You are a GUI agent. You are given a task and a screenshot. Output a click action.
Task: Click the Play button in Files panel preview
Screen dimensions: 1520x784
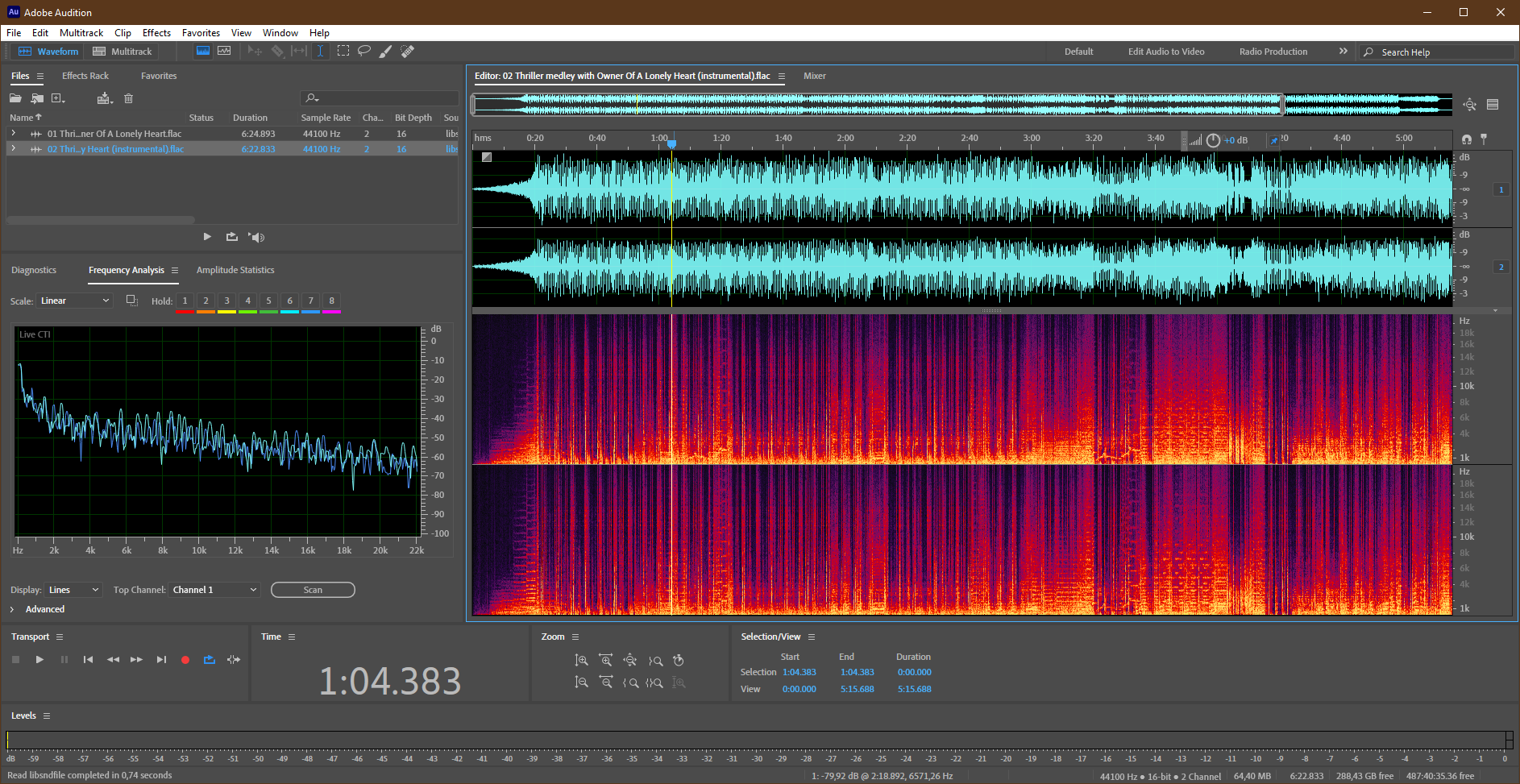(x=207, y=237)
